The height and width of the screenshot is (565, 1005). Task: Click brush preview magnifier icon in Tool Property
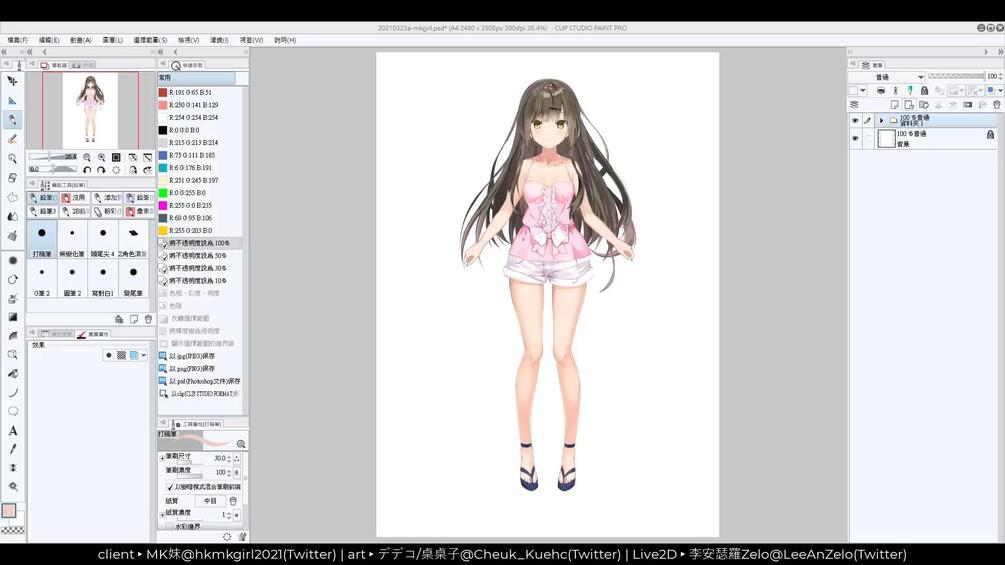(x=241, y=444)
